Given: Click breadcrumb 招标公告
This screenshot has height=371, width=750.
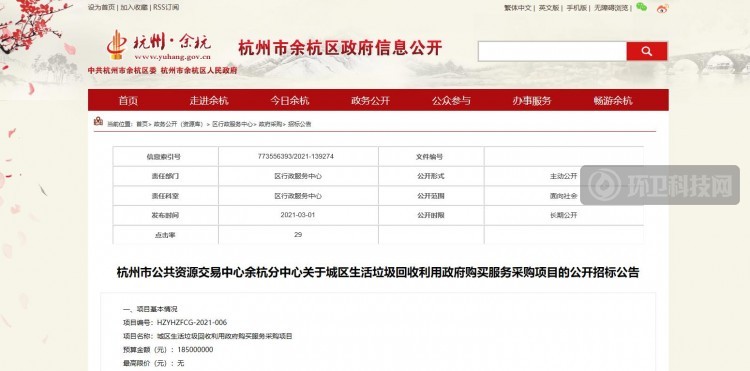Looking at the screenshot, I should pos(299,124).
